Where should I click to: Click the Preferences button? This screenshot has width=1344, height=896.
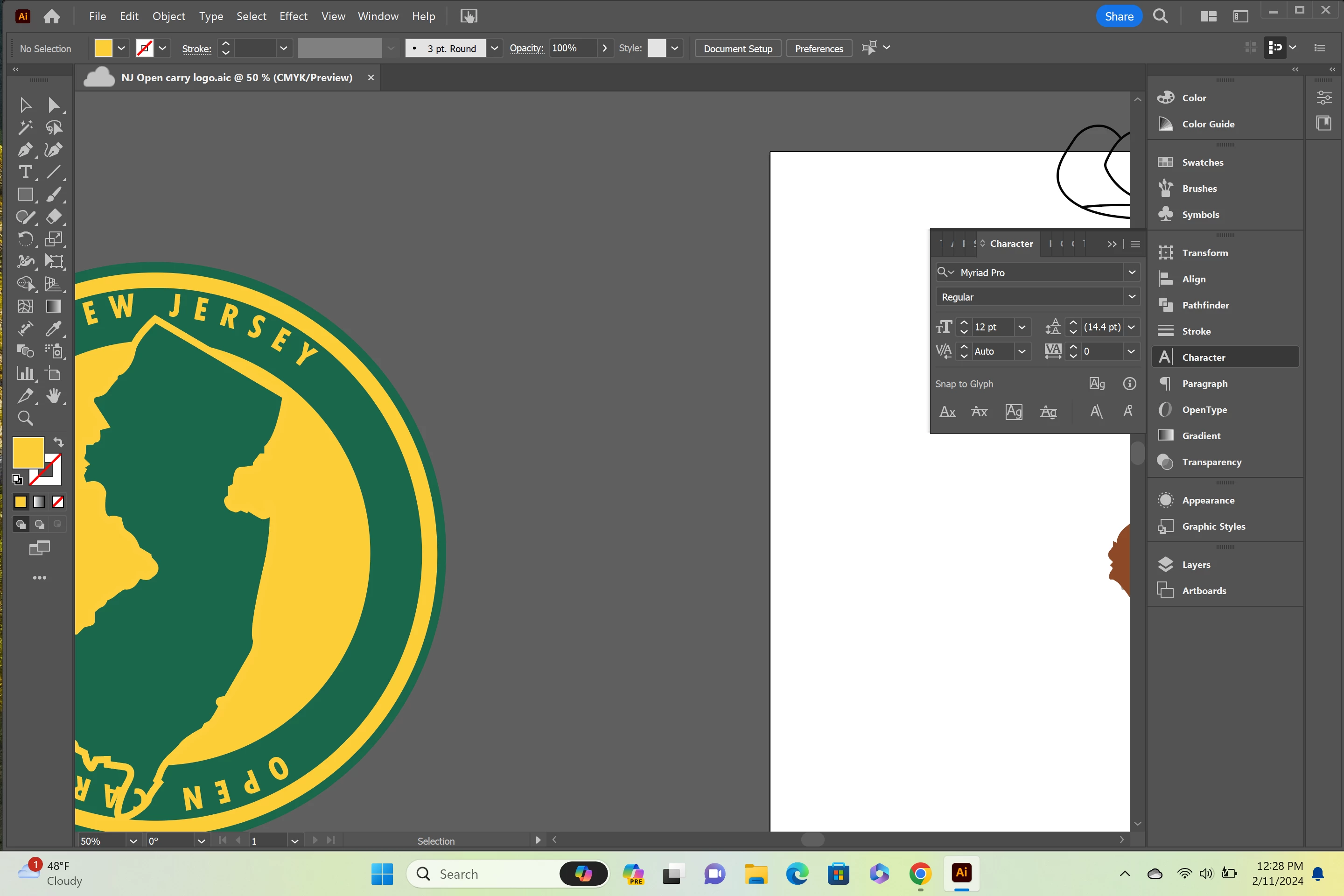(x=818, y=49)
